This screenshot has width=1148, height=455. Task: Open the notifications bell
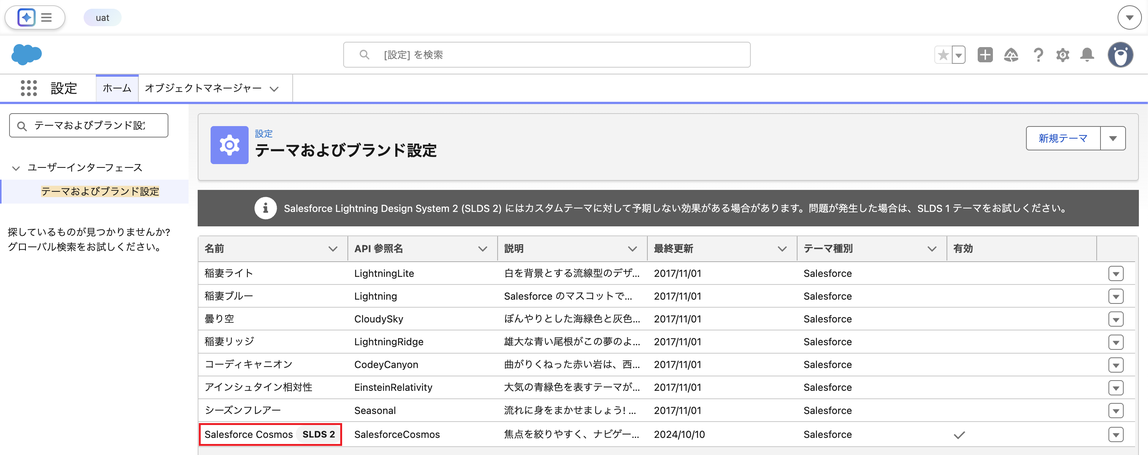pyautogui.click(x=1087, y=55)
